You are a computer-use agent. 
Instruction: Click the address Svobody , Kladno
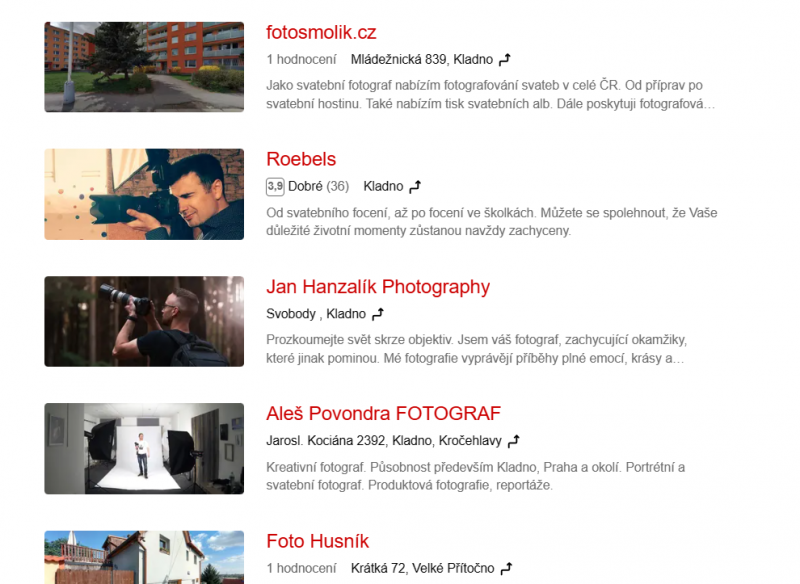[x=316, y=314]
